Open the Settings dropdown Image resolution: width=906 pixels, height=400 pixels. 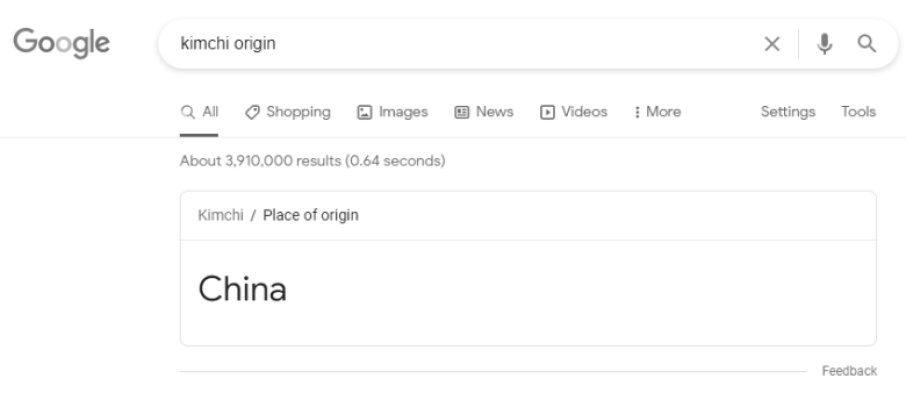tap(788, 112)
